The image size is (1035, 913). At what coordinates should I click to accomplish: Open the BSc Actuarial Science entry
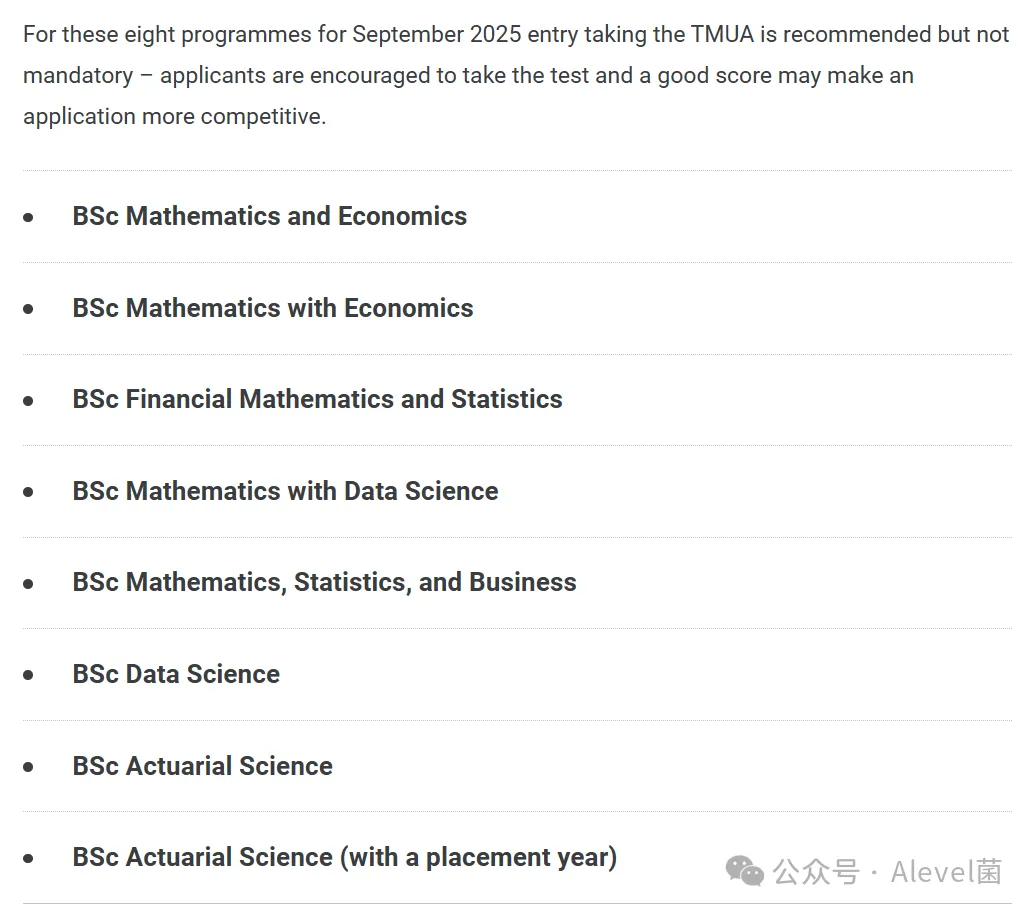202,766
